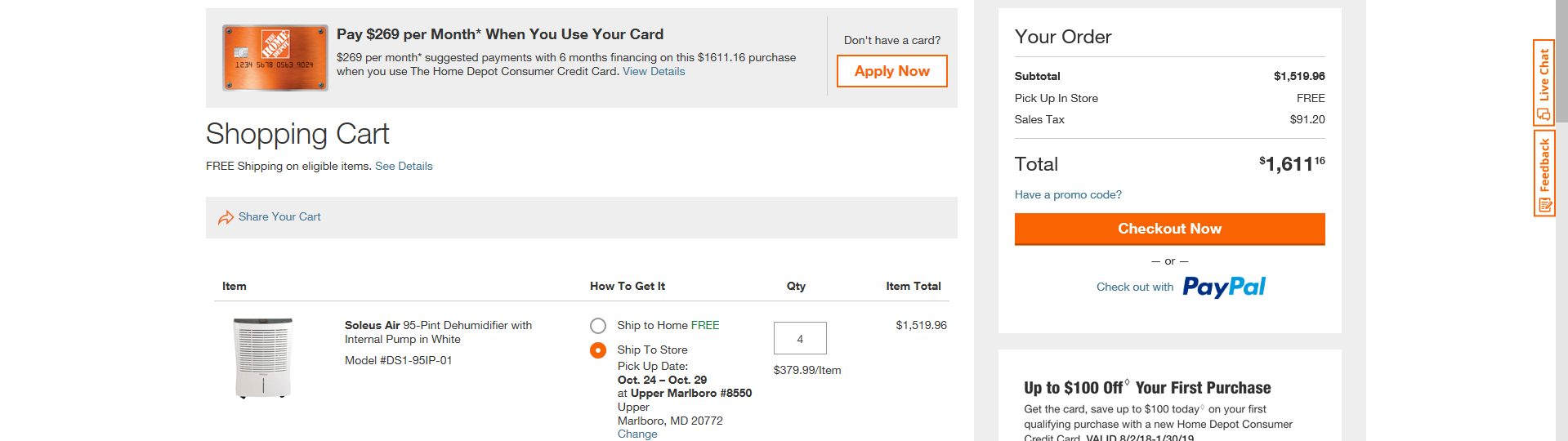The image size is (1568, 441).
Task: Select the Ship To Store radio button
Action: 598,350
